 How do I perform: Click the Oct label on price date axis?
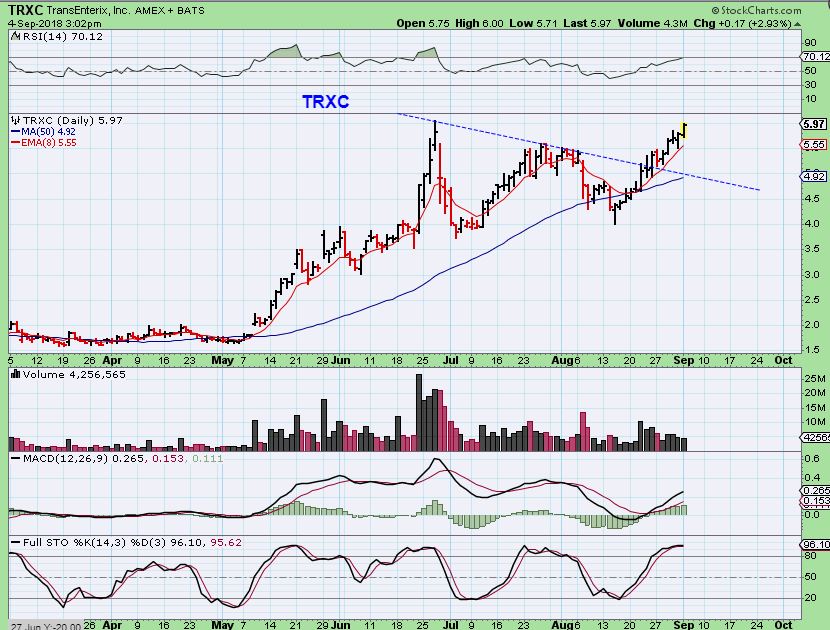click(783, 360)
